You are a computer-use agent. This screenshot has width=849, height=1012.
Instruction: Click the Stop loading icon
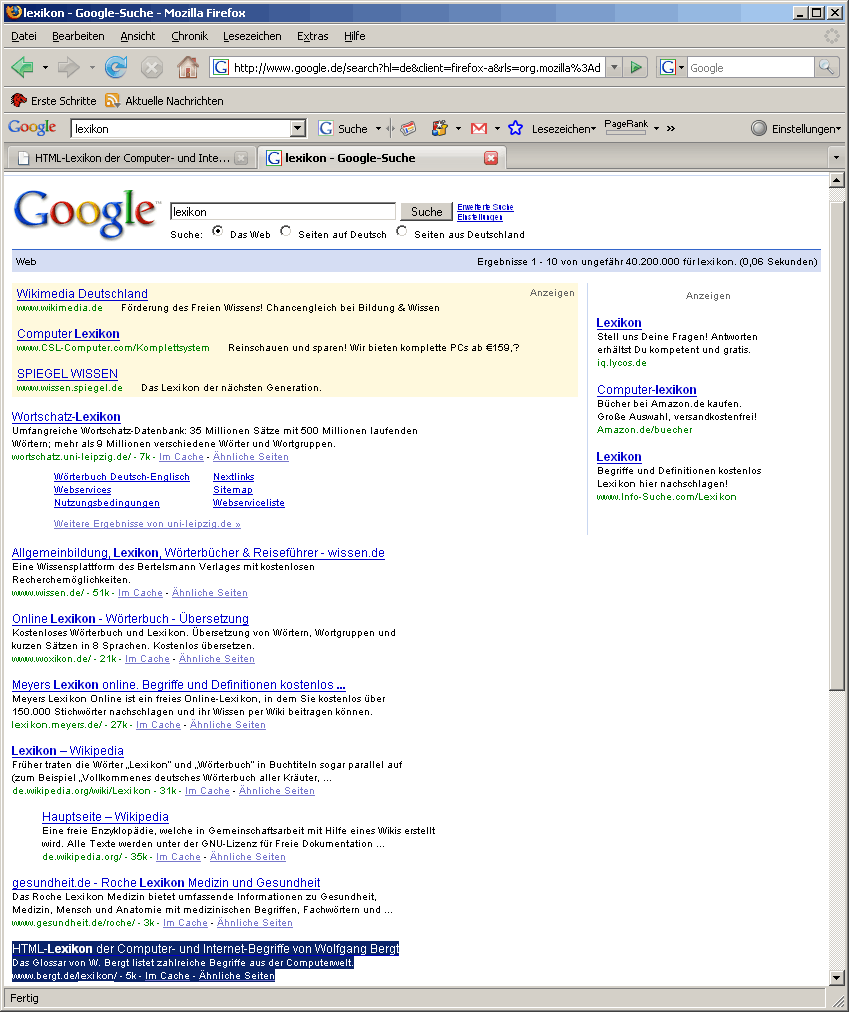[152, 67]
